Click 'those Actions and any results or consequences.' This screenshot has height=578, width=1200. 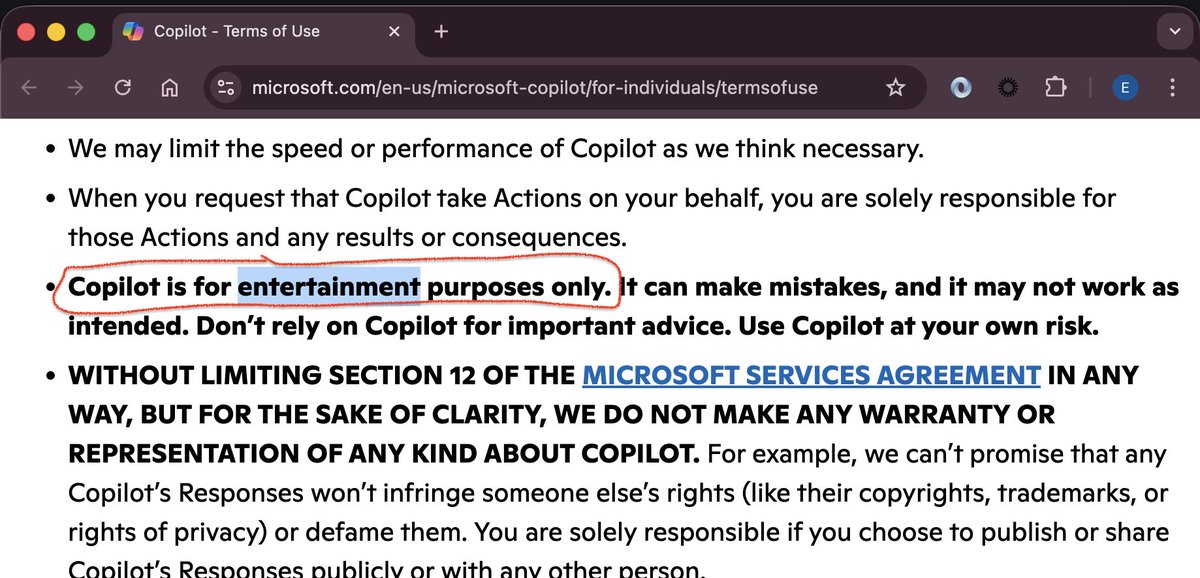(x=346, y=238)
